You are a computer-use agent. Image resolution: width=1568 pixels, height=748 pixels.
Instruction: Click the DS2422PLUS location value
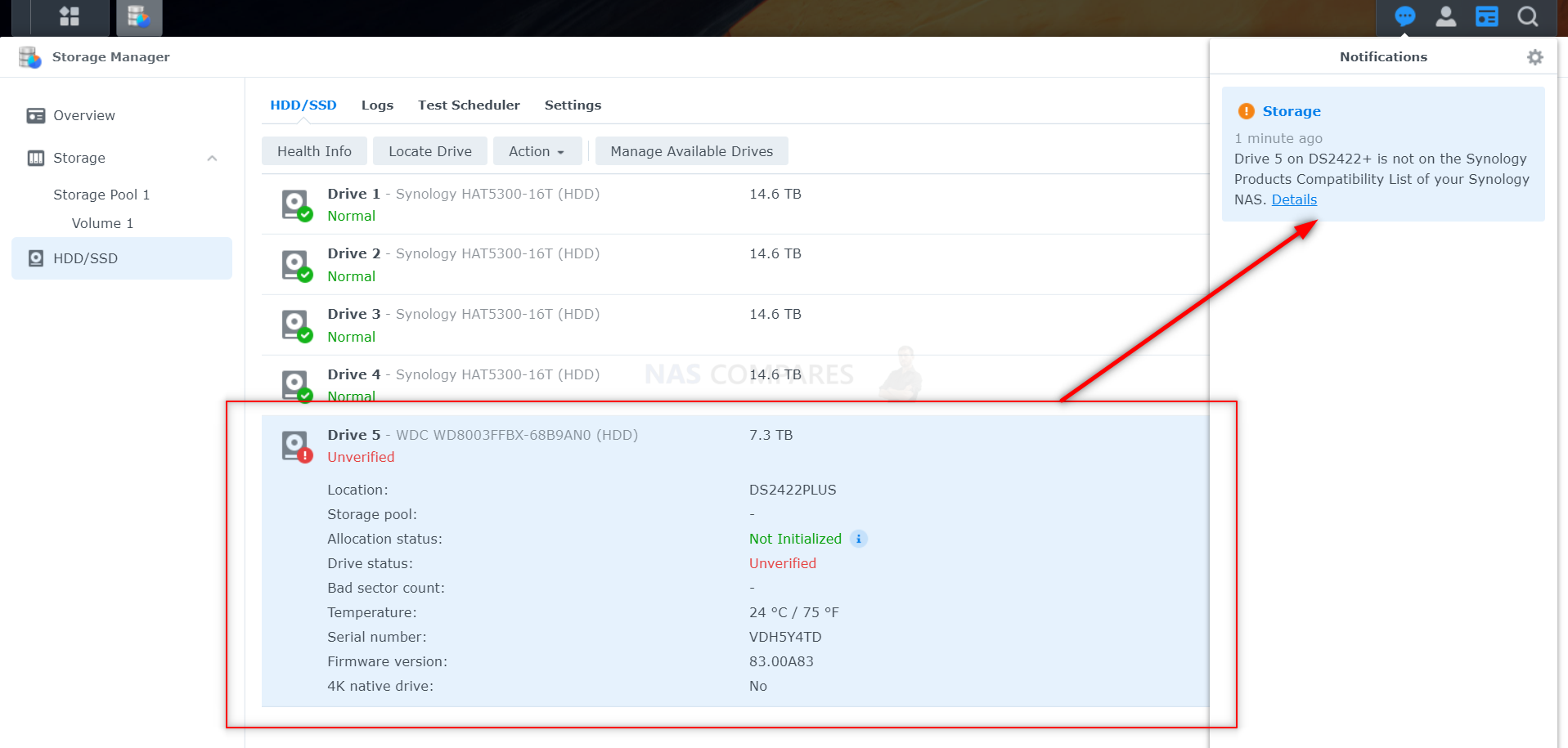[793, 490]
